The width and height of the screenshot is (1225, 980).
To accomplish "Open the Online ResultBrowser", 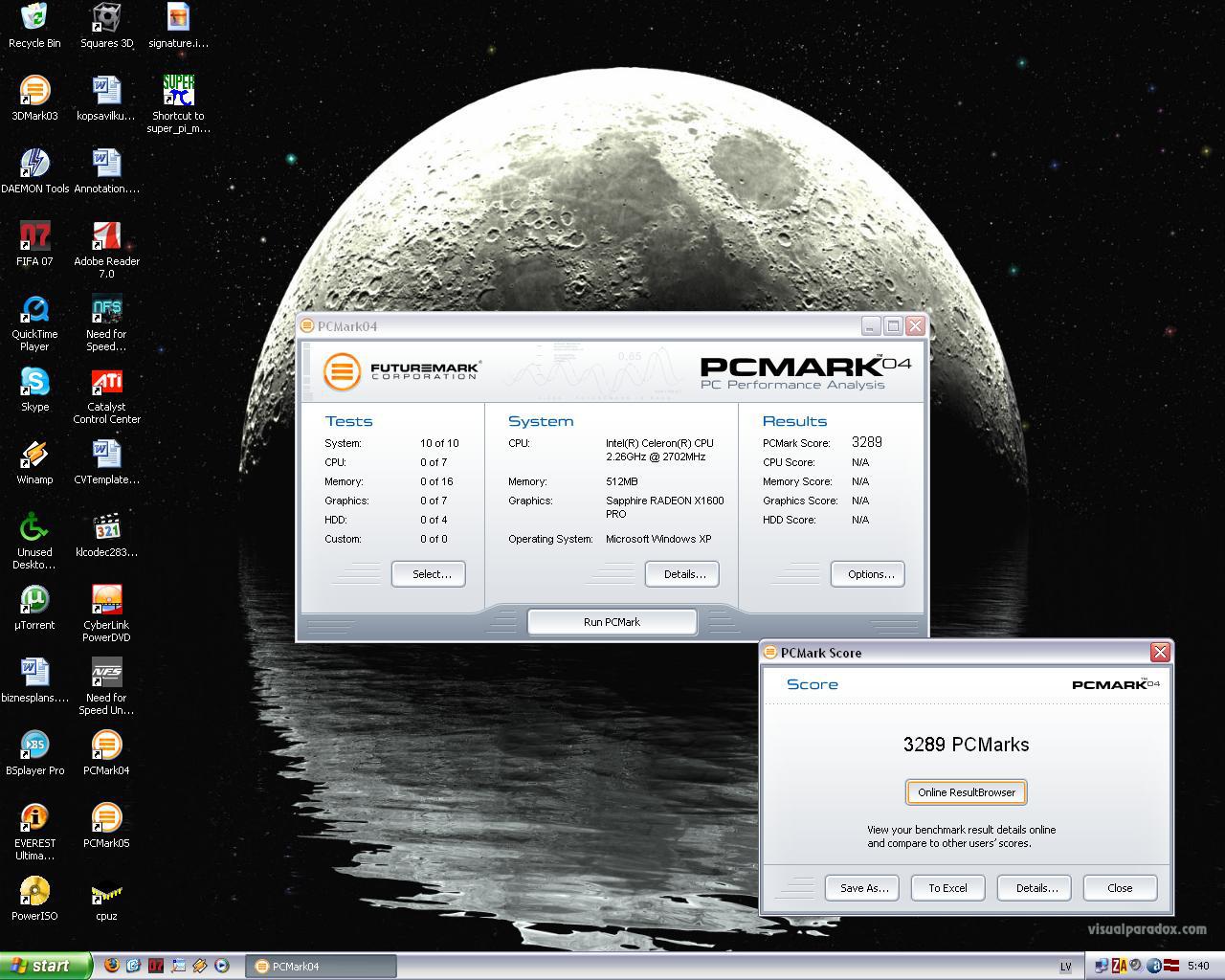I will pyautogui.click(x=967, y=792).
